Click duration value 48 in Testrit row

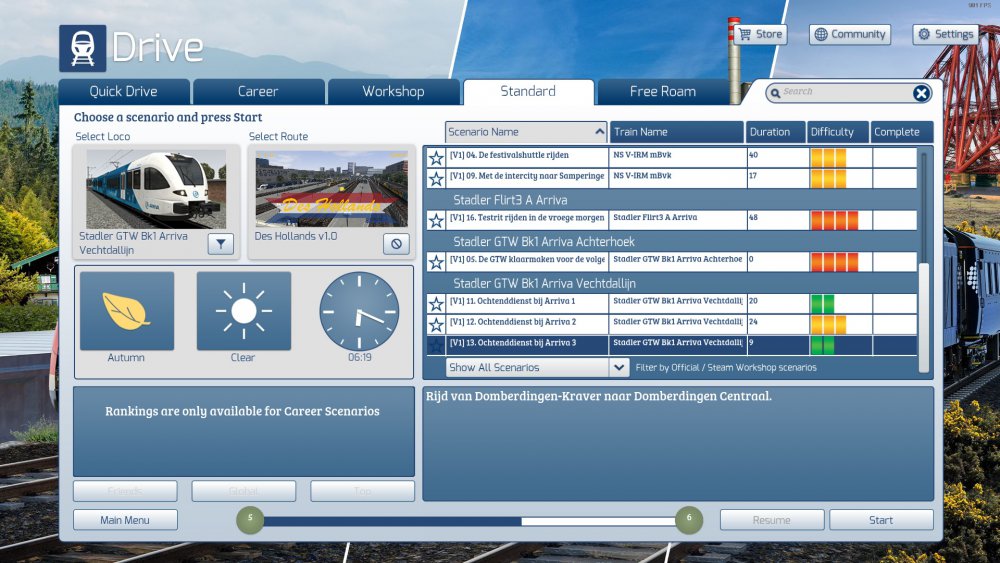click(x=753, y=217)
